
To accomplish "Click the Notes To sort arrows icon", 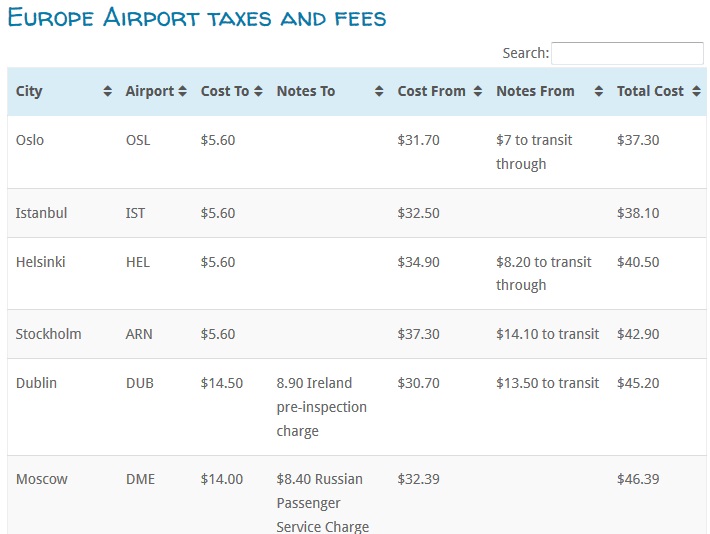I will (379, 91).
